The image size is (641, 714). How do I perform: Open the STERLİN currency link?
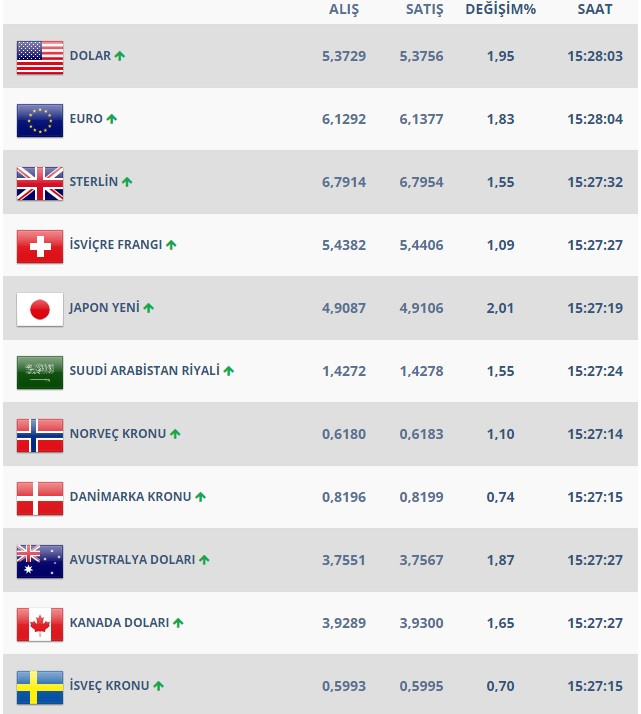click(93, 182)
